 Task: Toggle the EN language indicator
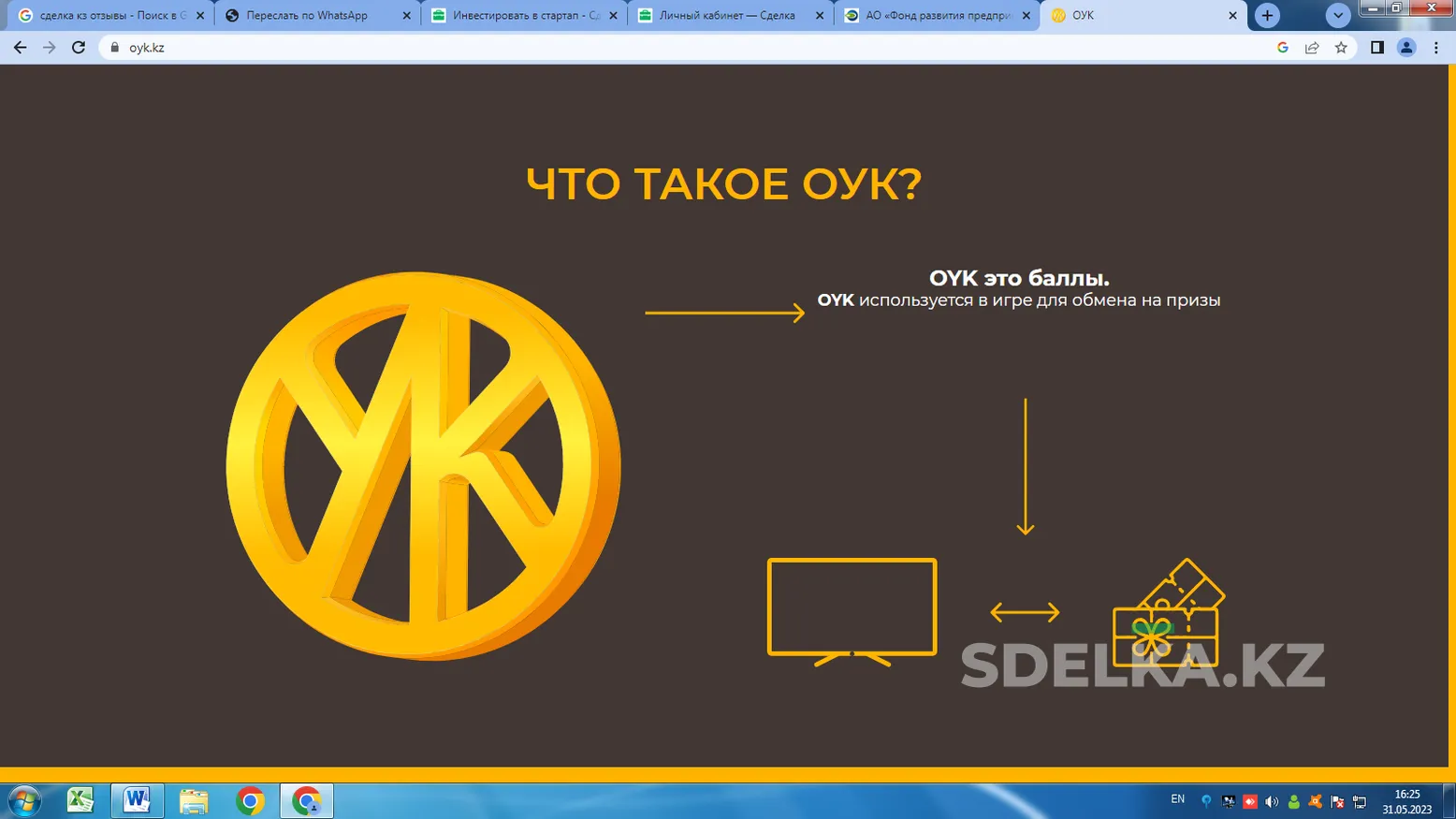pos(1177,799)
